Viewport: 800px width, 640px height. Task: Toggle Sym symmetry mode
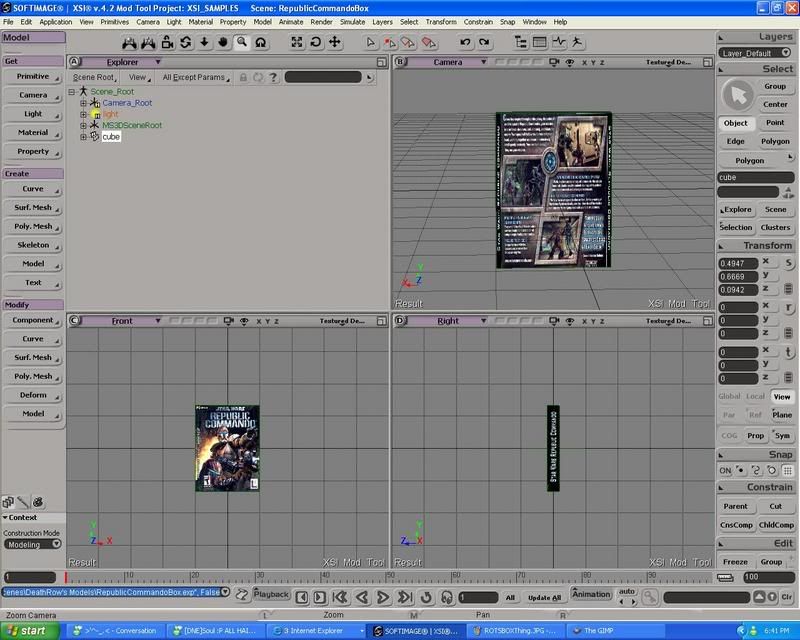click(x=782, y=435)
